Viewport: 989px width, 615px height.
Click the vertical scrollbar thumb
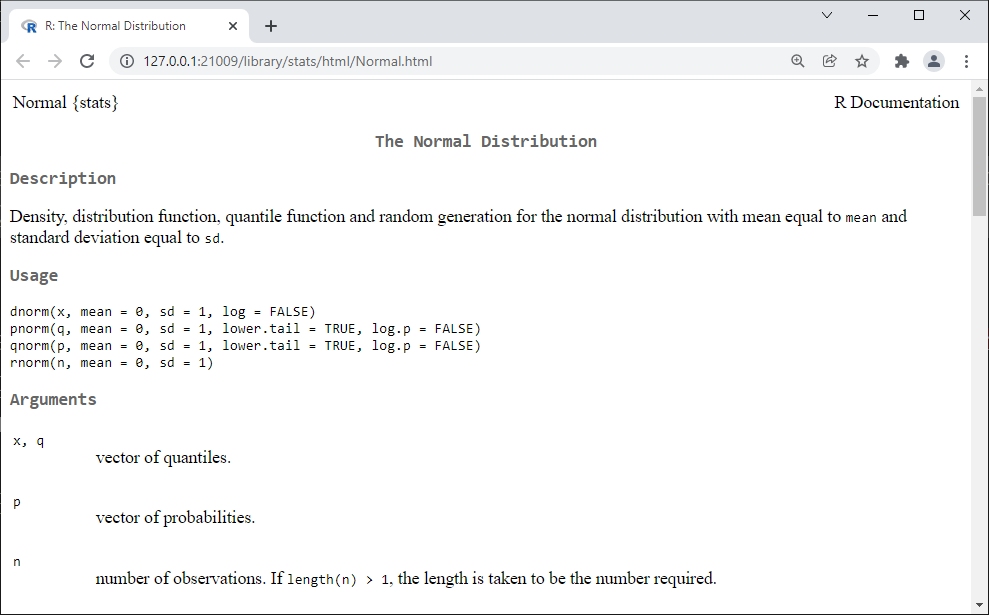(x=979, y=156)
